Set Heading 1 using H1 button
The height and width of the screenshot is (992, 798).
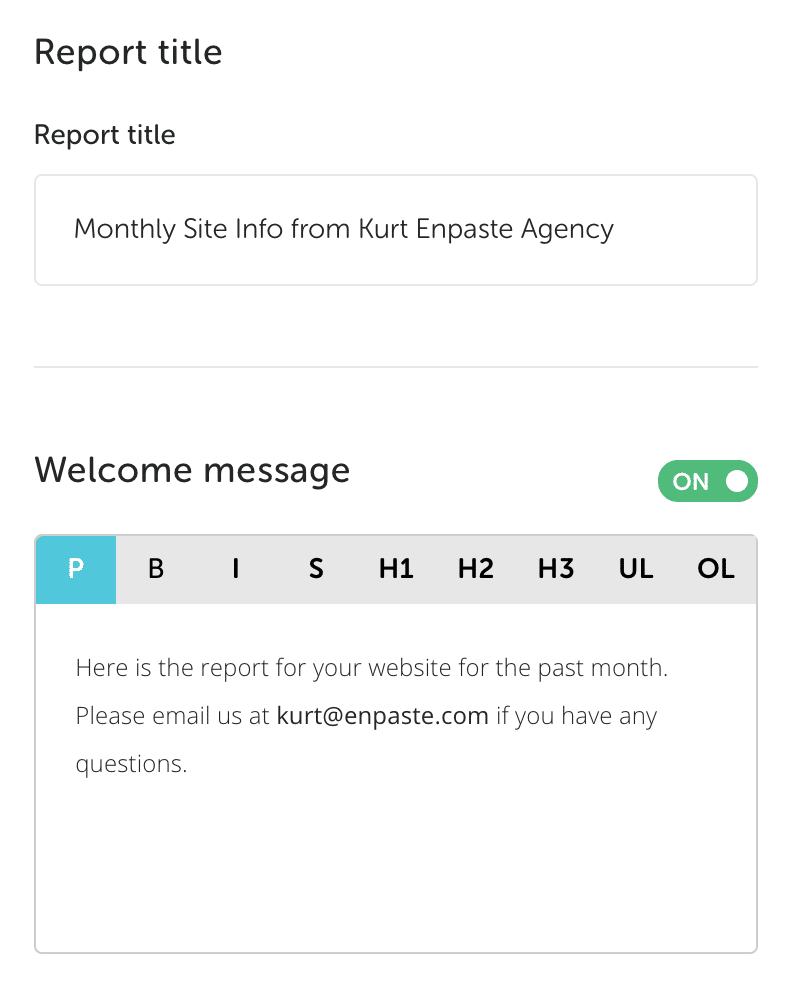coord(396,570)
